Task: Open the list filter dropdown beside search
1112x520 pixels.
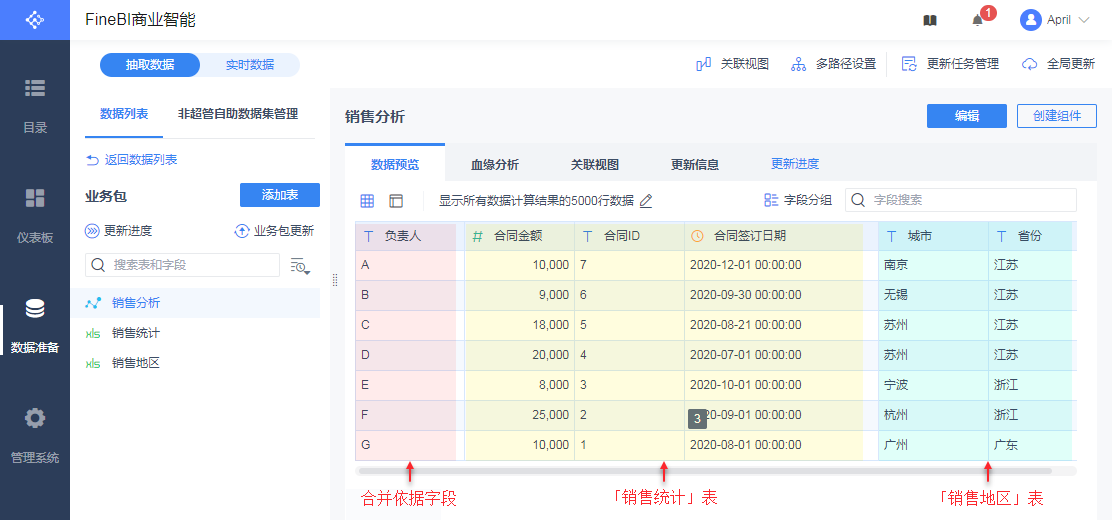Action: pyautogui.click(x=299, y=265)
